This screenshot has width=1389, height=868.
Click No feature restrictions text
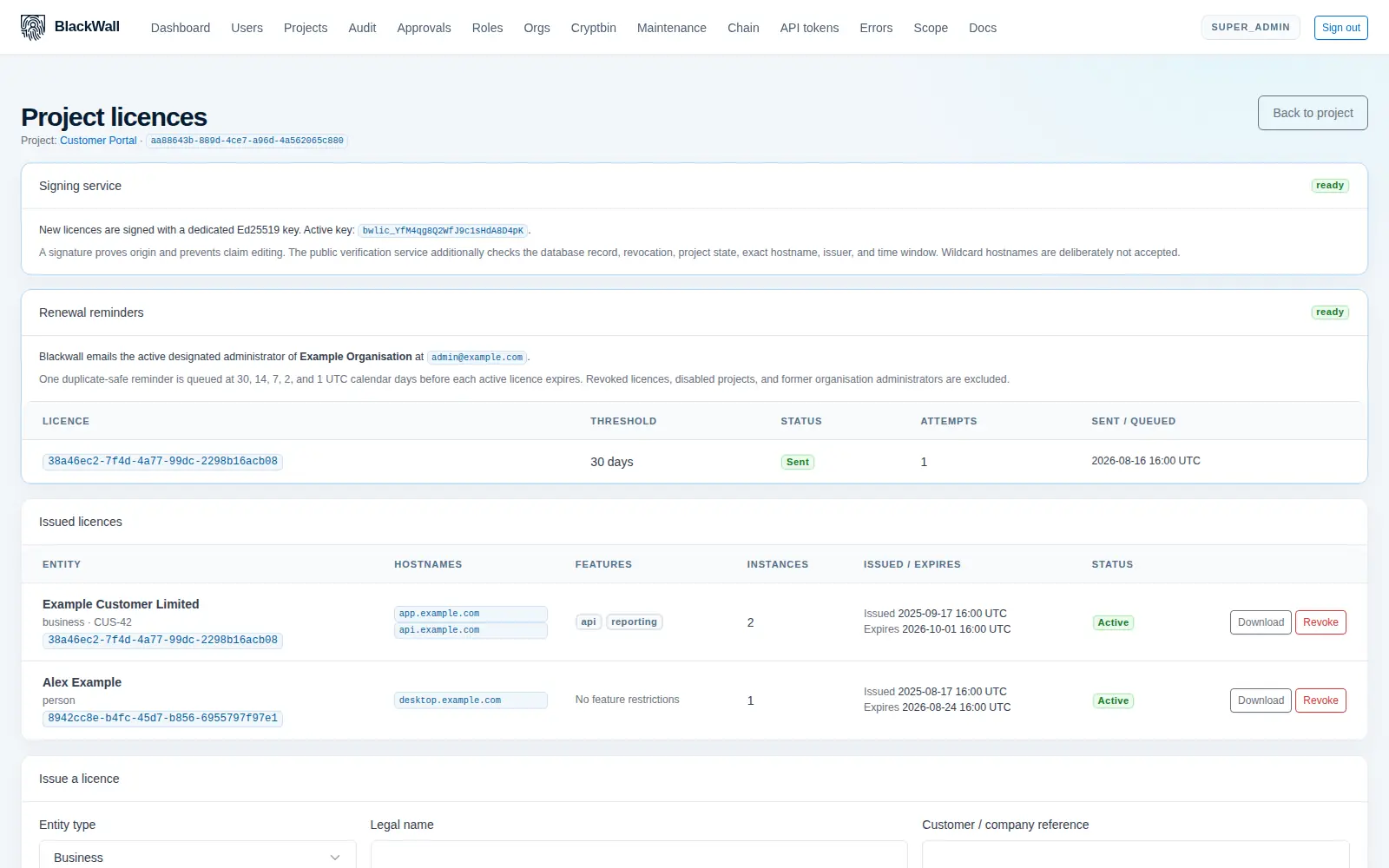click(x=627, y=700)
